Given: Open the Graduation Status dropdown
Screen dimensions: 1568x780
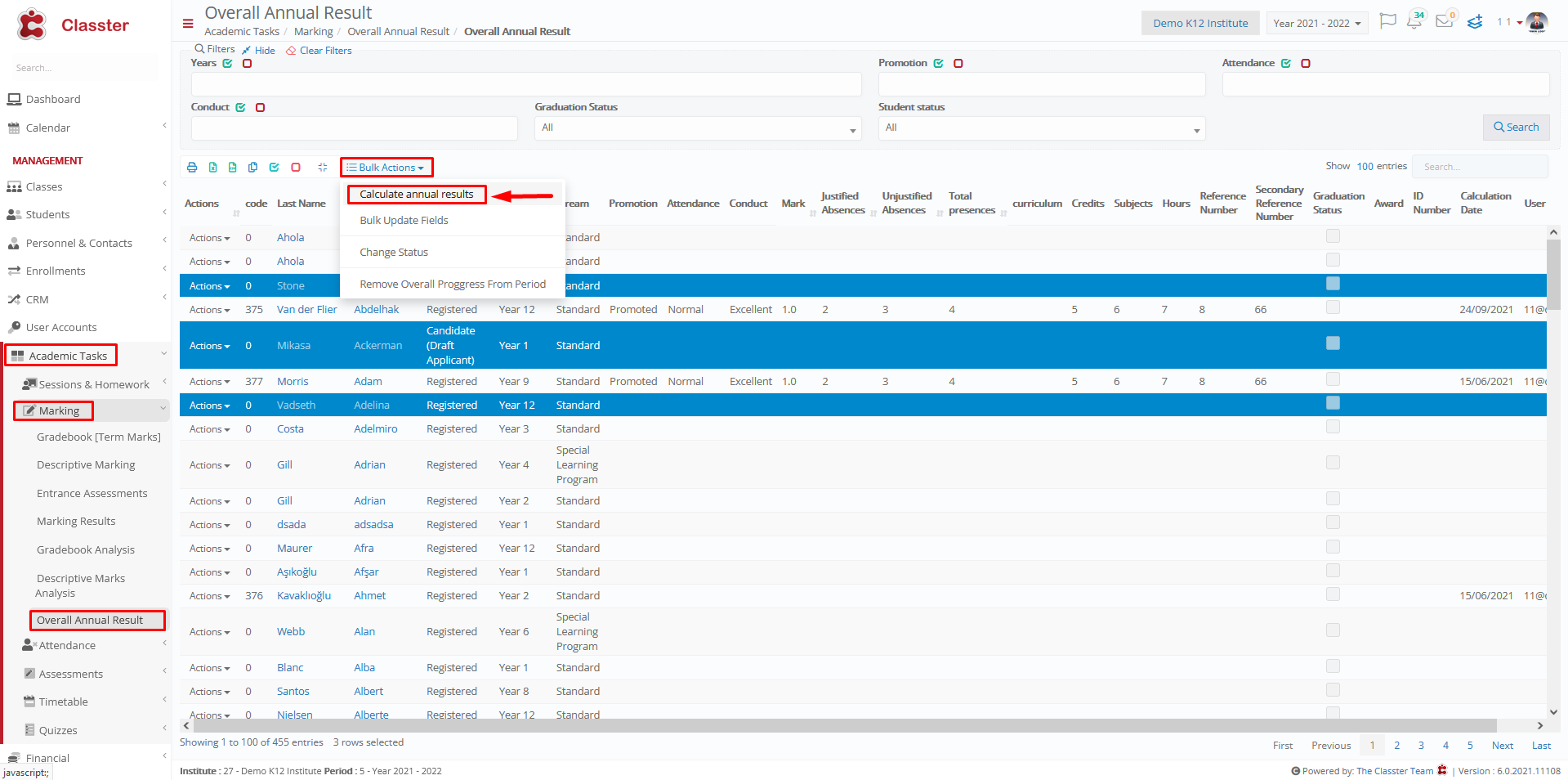Looking at the screenshot, I should click(698, 128).
